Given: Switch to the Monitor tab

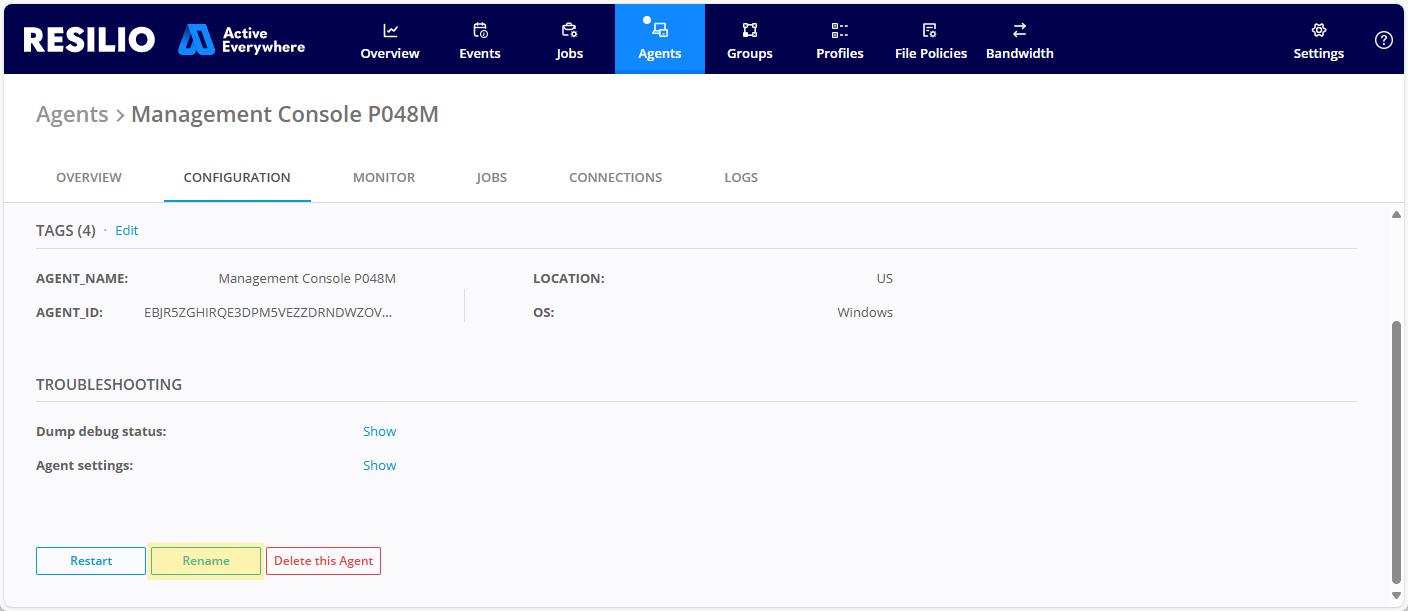Looking at the screenshot, I should click(384, 178).
